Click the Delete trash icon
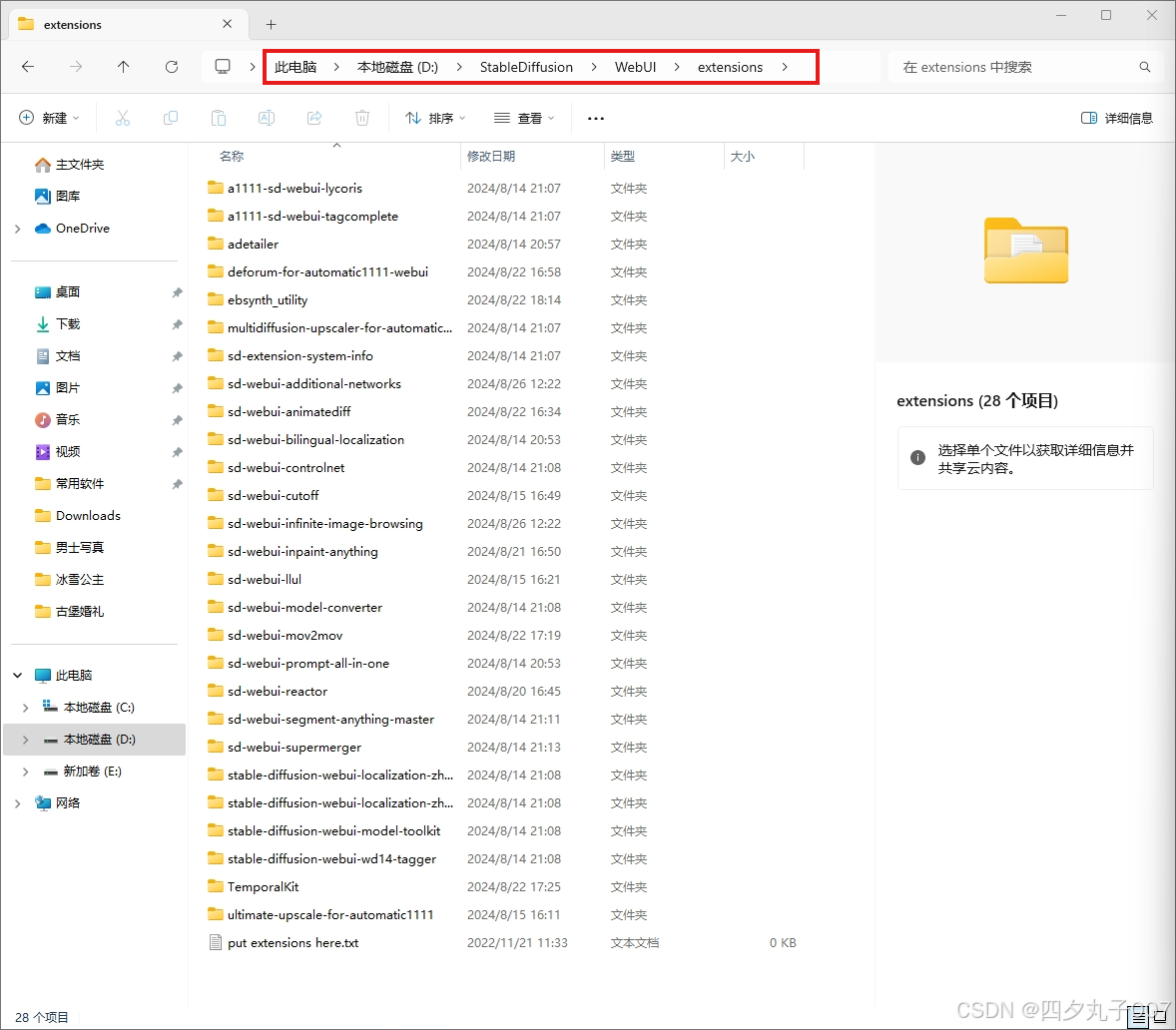Viewport: 1176px width, 1030px height. point(362,118)
